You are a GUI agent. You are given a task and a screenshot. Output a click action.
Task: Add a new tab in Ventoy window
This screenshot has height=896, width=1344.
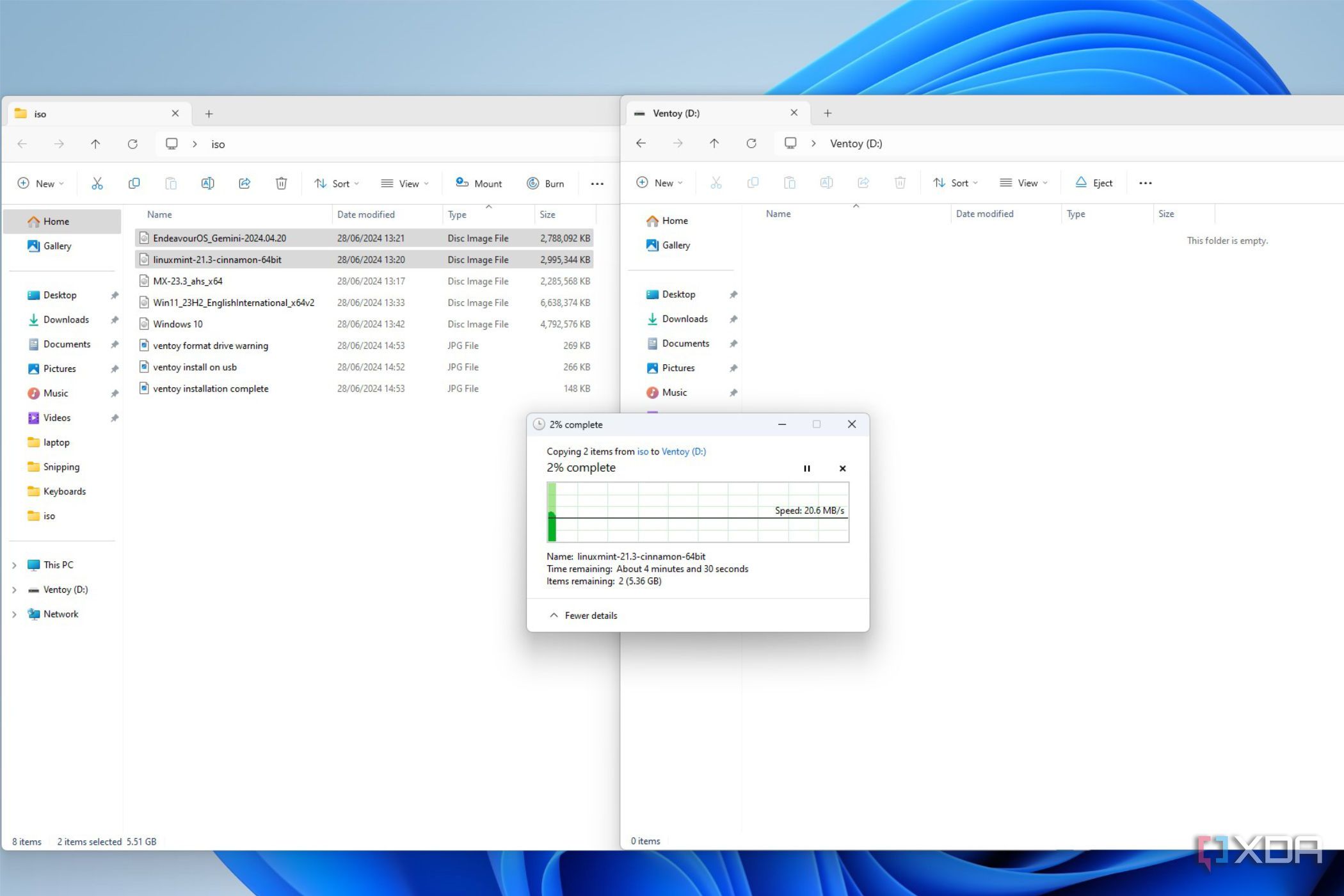(828, 113)
